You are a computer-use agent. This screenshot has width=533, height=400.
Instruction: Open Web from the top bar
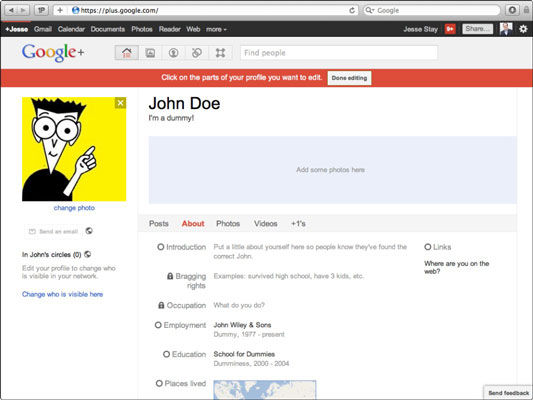pos(193,29)
